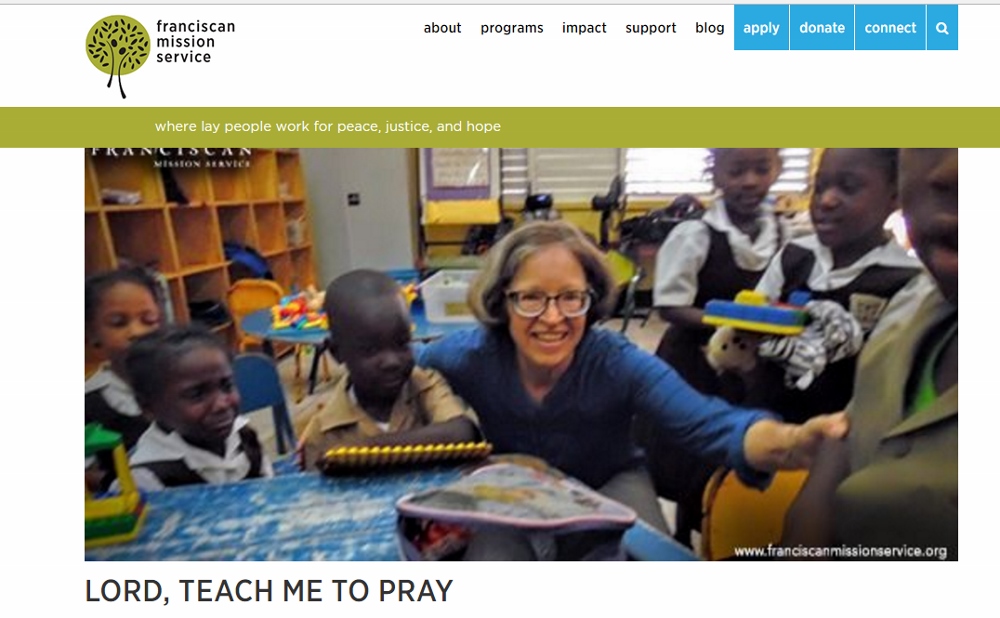Viewport: 1000px width, 618px height.
Task: Click the Franciscan Mission Service watermark on the photo
Action: pos(170,158)
